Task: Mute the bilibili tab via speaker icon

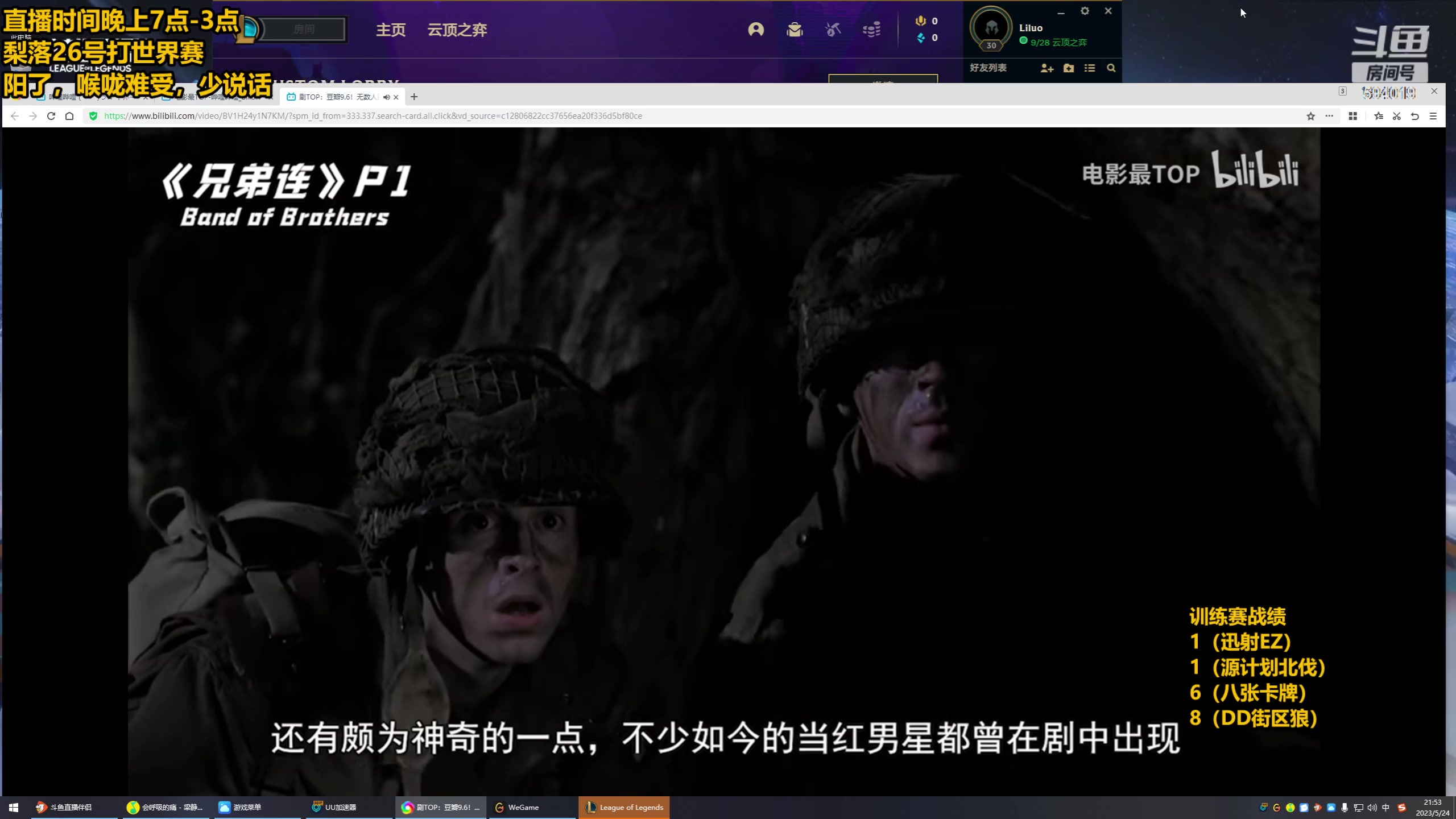Action: click(387, 97)
